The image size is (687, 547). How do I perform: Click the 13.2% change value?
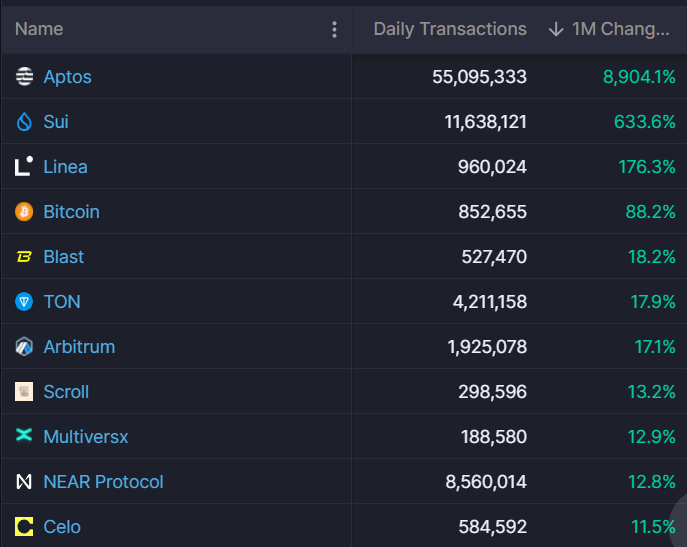(652, 392)
